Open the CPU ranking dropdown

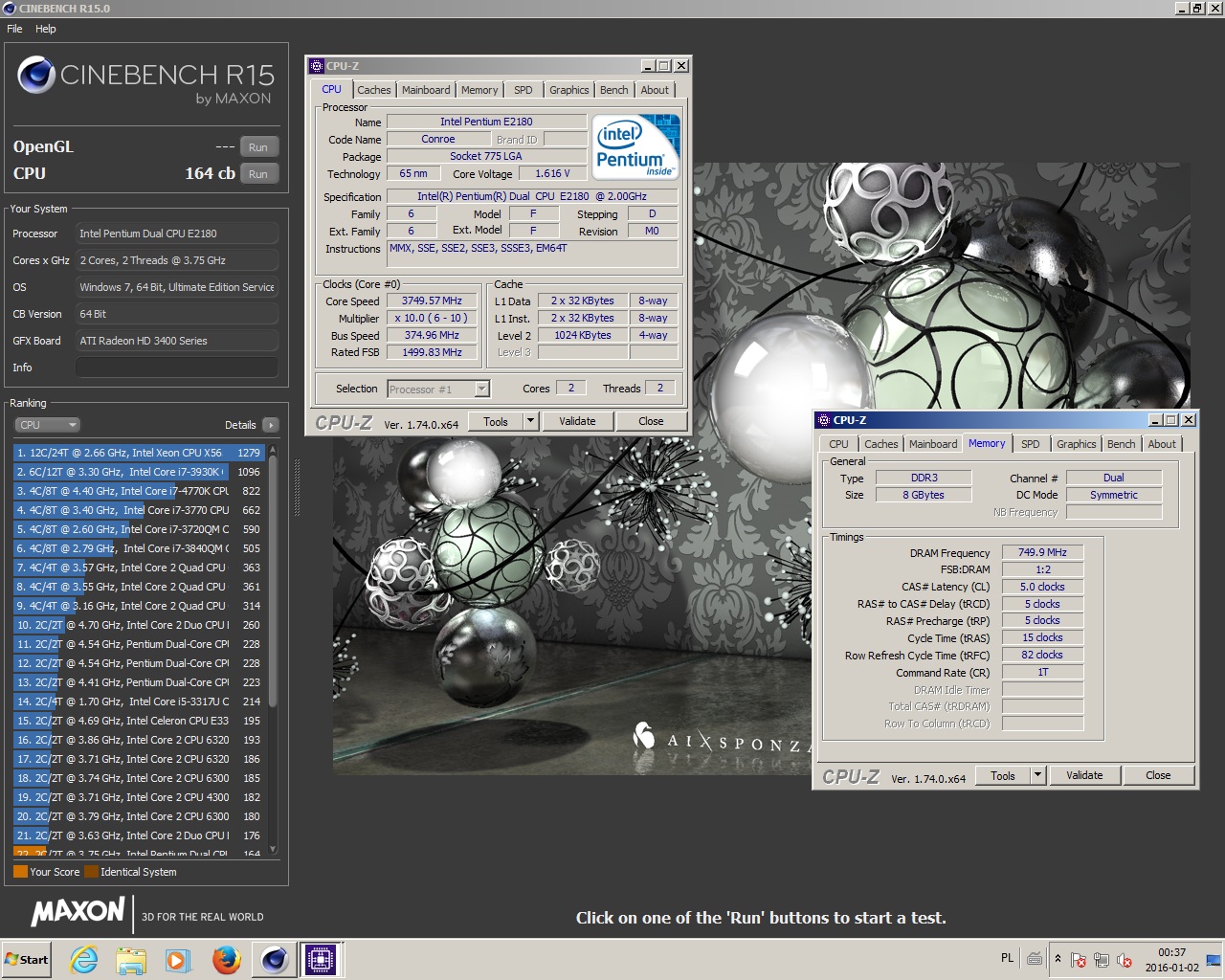click(x=47, y=425)
